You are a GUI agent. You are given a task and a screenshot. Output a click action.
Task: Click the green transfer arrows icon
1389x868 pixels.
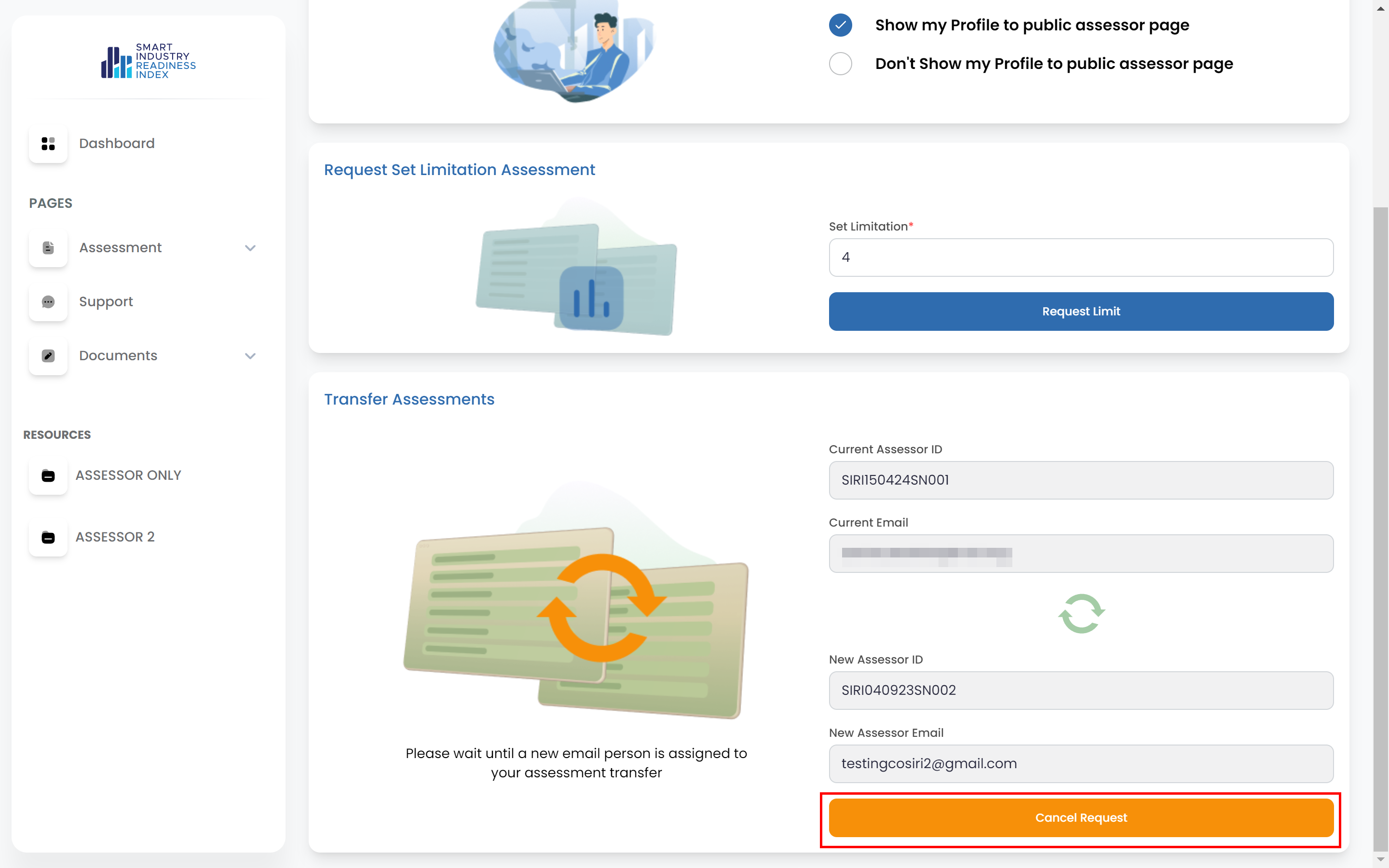point(1081,614)
